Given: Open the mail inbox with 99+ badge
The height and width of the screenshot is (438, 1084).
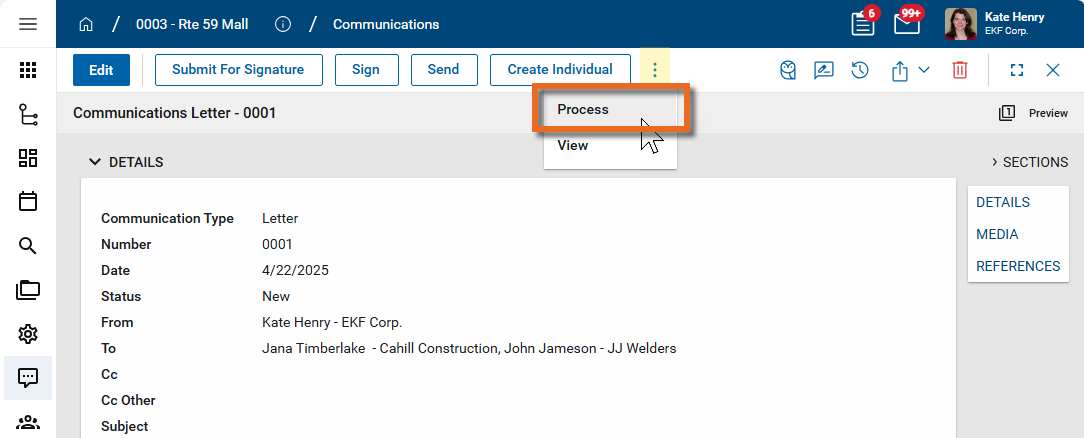Looking at the screenshot, I should [907, 24].
